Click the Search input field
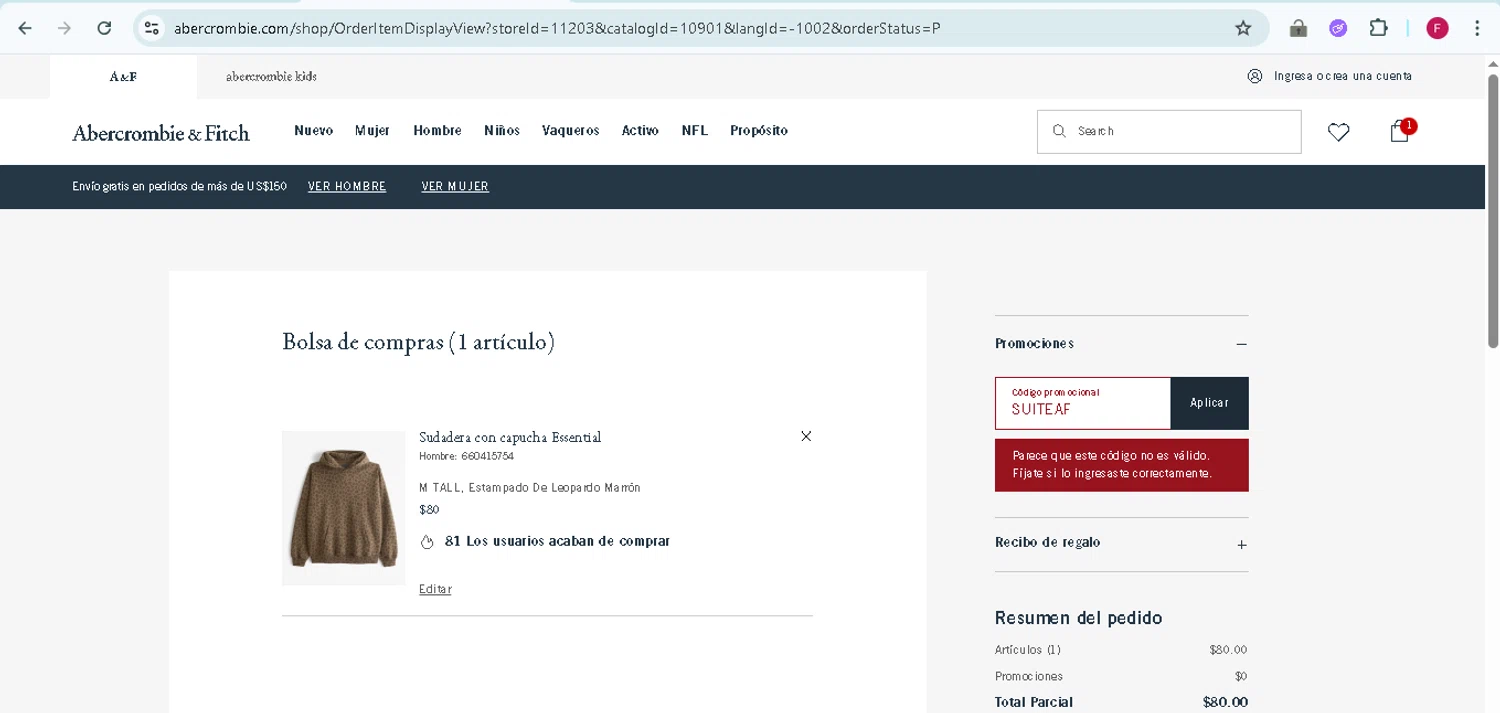Viewport: 1500px width, 713px height. 1169,132
